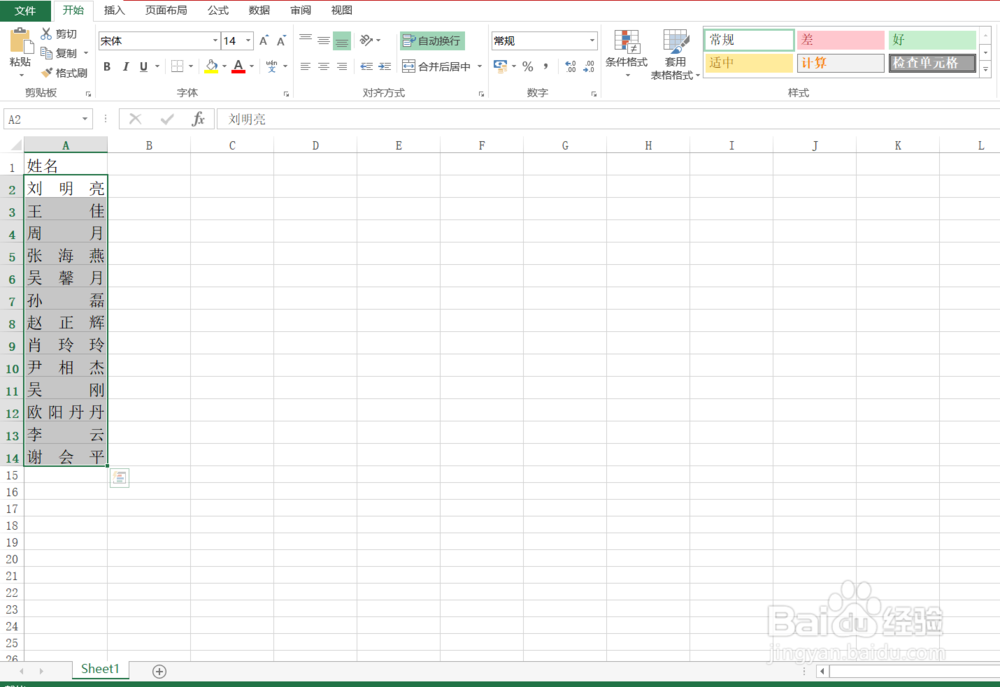Viewport: 1000px width, 687px height.
Task: Click the Decrease Indent icon
Action: tap(366, 66)
